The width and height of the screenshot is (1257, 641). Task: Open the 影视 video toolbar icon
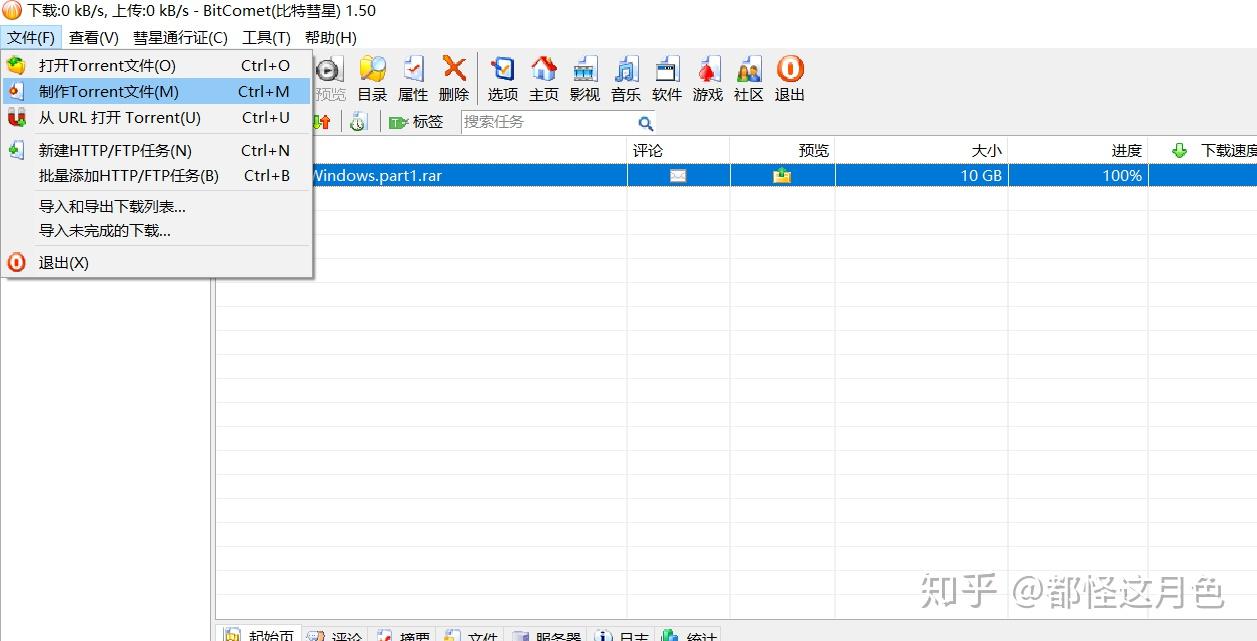coord(585,78)
